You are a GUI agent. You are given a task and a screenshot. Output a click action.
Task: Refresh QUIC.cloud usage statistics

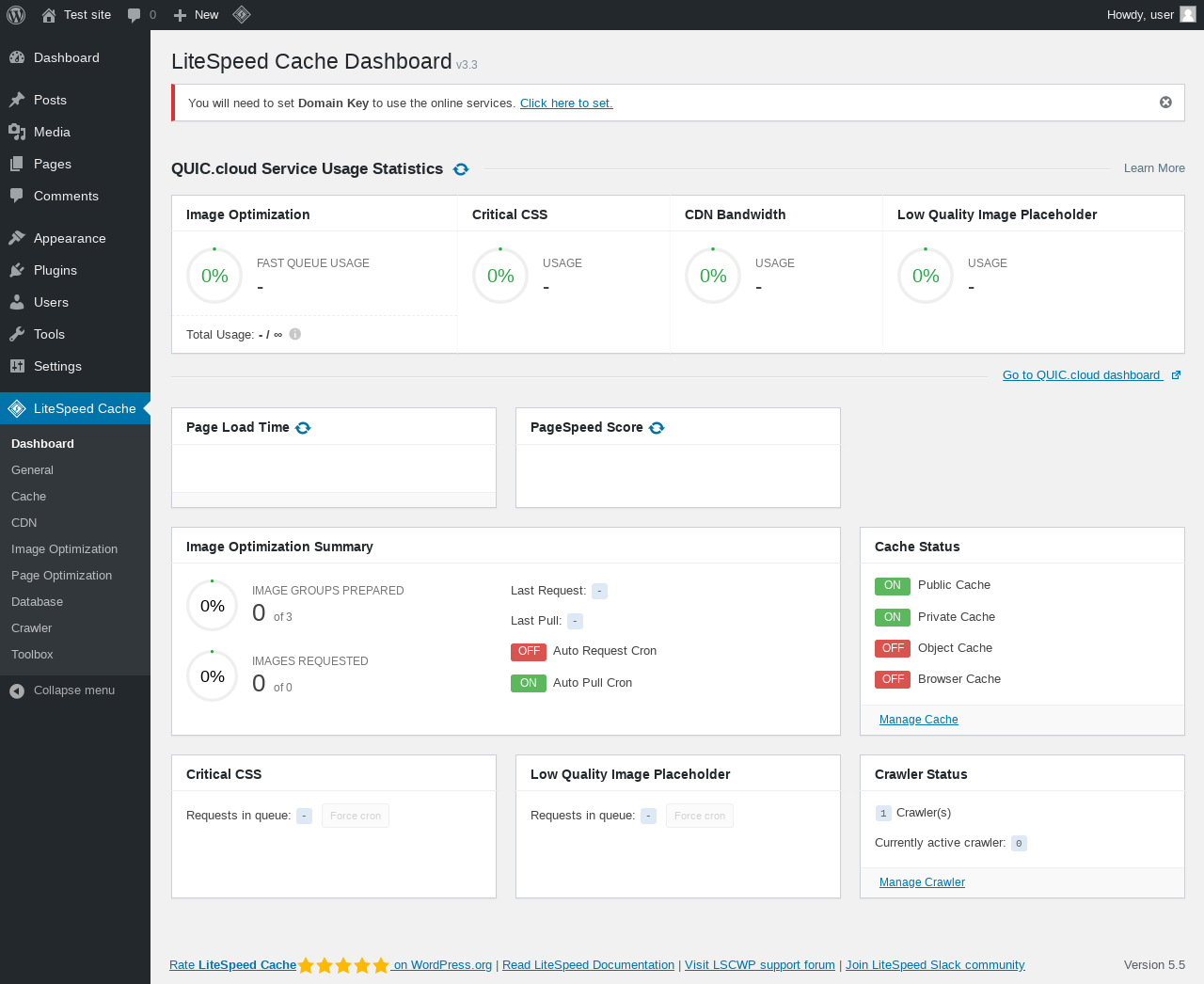pyautogui.click(x=461, y=169)
